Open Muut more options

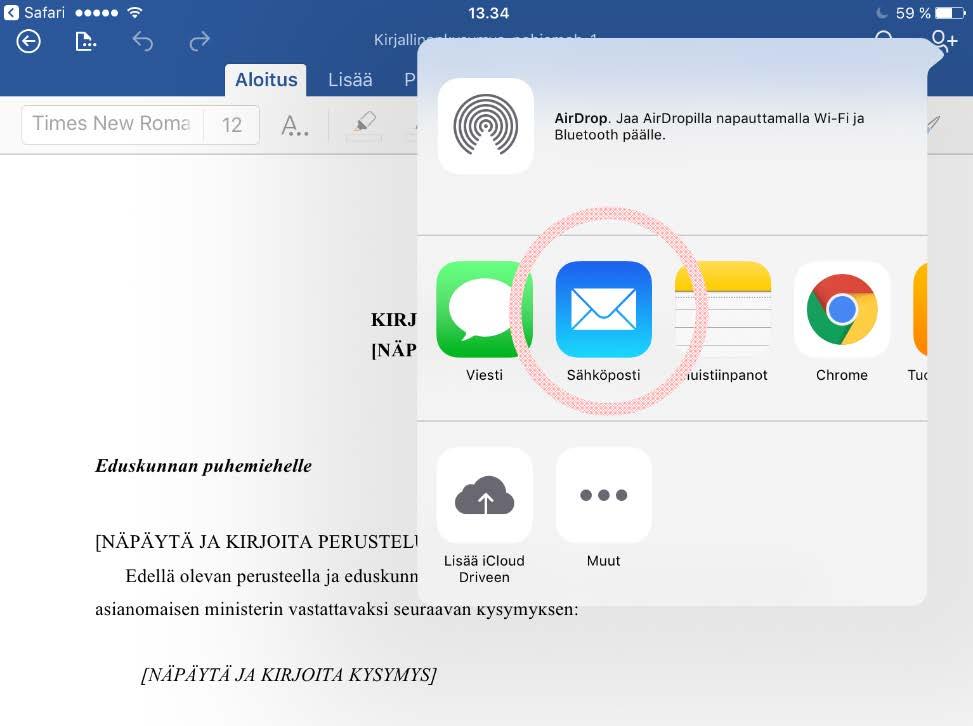point(604,495)
